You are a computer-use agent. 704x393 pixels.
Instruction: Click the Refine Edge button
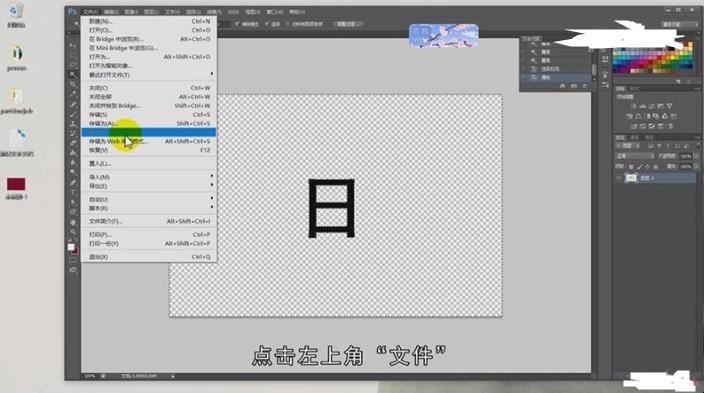pyautogui.click(x=348, y=24)
